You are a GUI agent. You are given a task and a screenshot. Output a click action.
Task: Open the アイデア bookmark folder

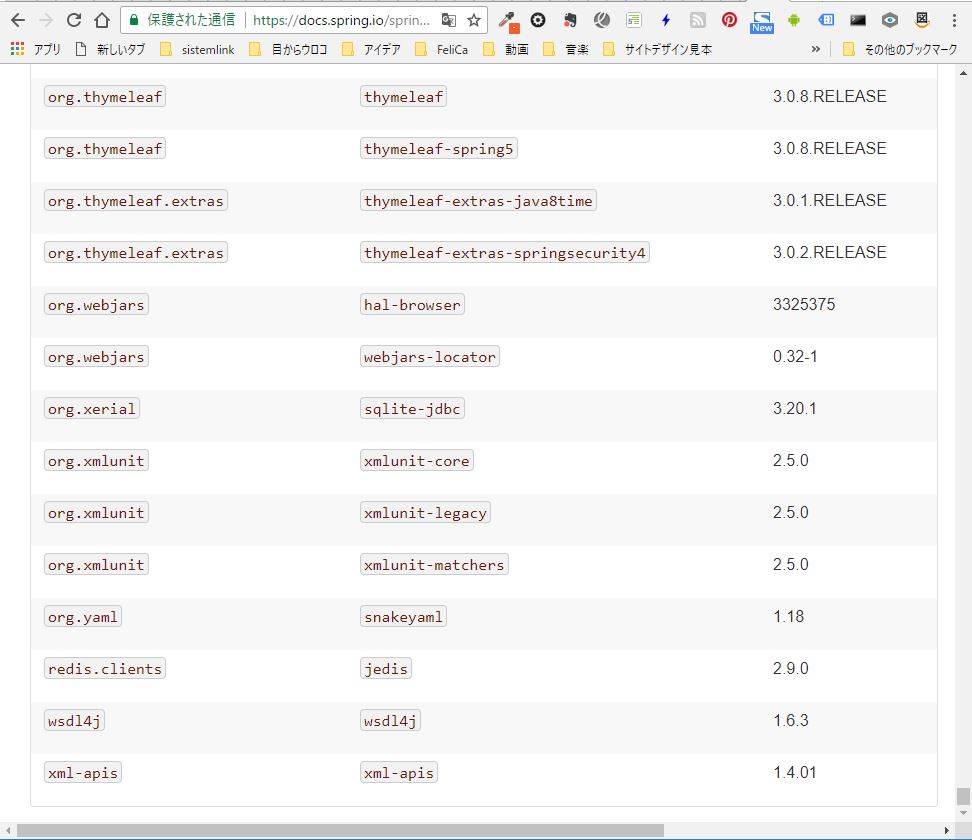(371, 49)
